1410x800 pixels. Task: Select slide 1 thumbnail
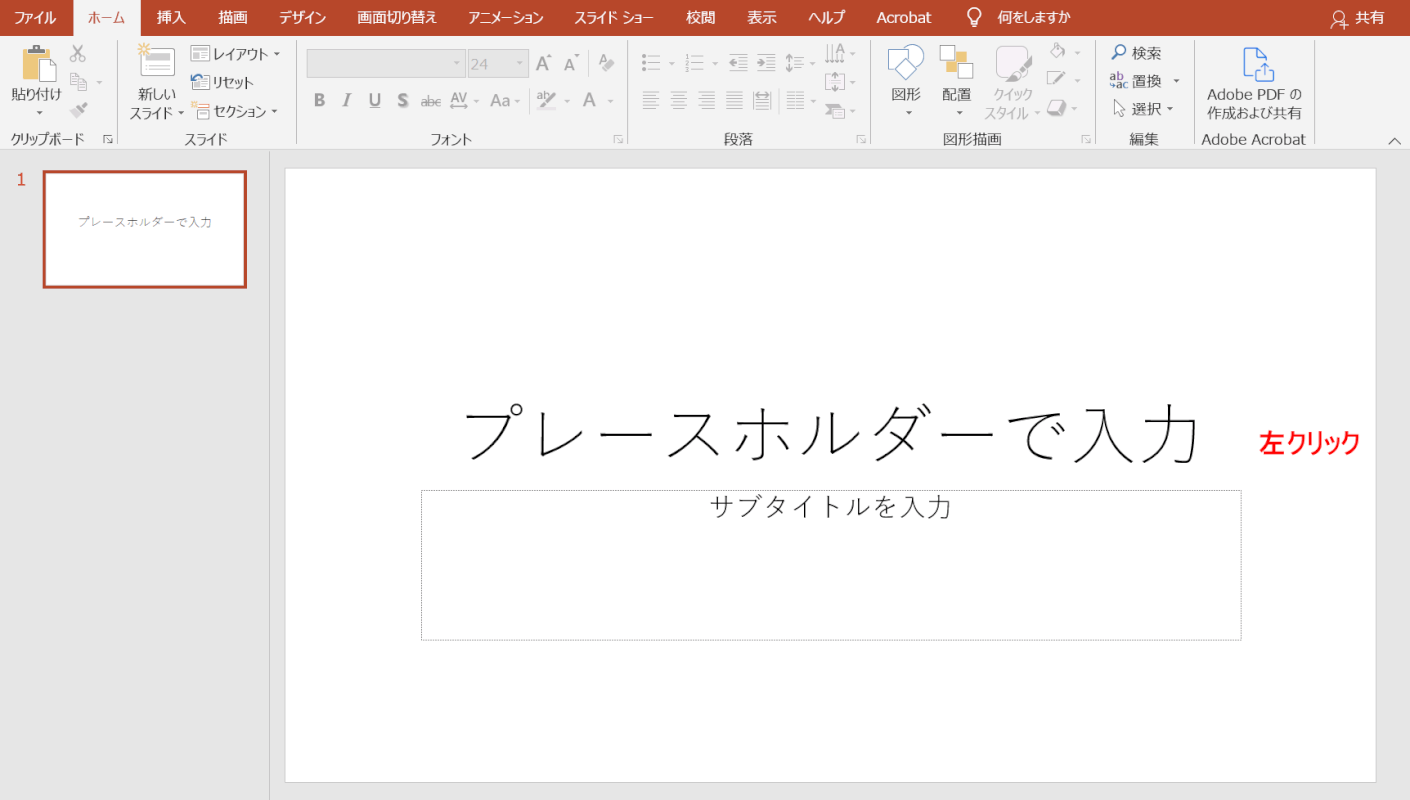[x=145, y=229]
